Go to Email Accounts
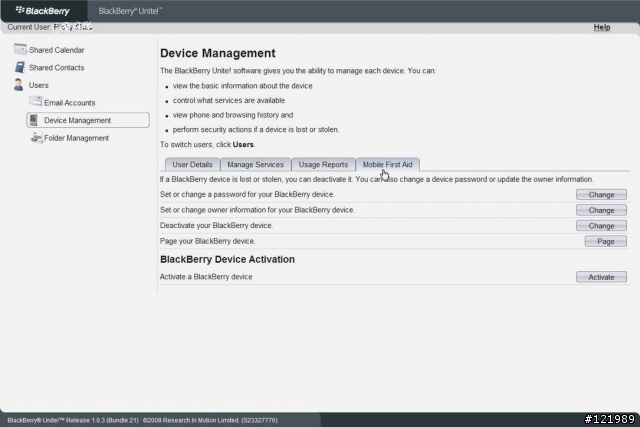Screen dimensions: 640x427 69,102
